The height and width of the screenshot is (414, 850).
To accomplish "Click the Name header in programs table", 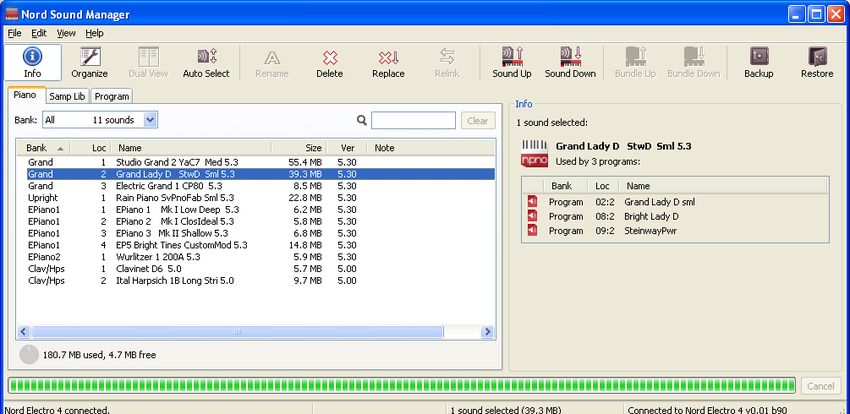I will [638, 186].
